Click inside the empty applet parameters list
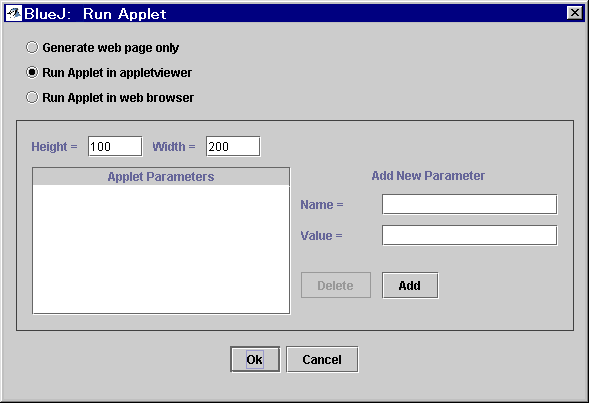Image resolution: width=589 pixels, height=403 pixels. pos(161,249)
